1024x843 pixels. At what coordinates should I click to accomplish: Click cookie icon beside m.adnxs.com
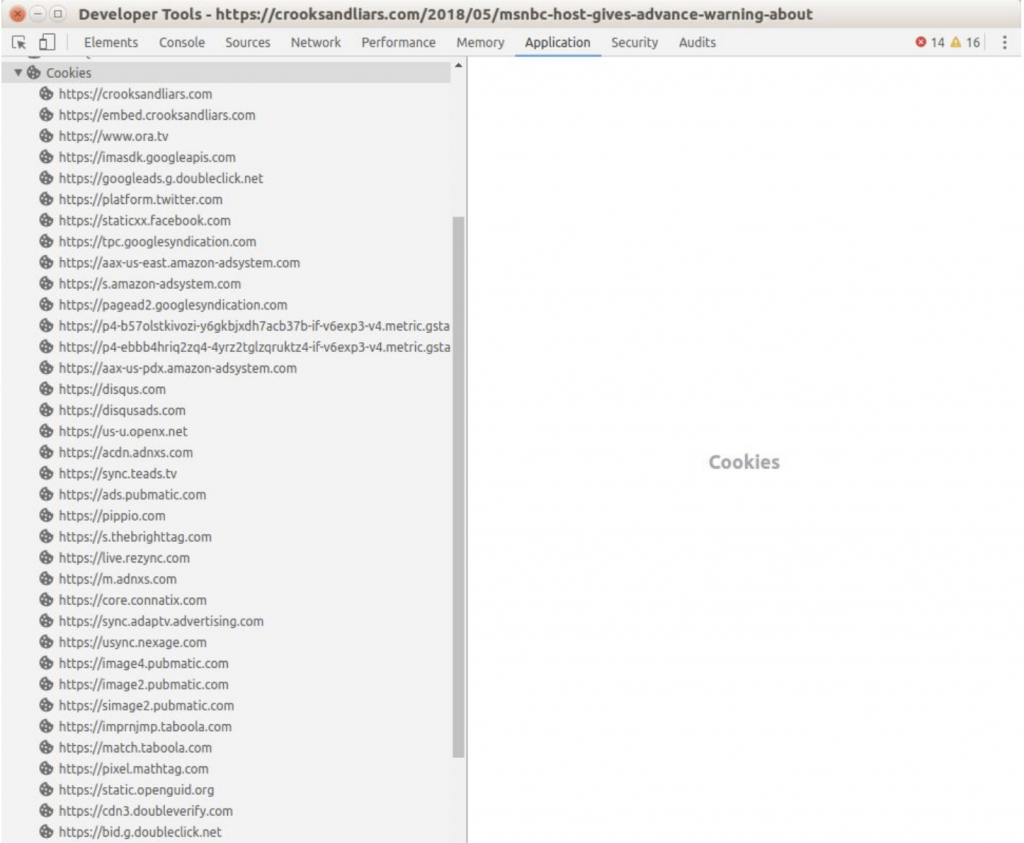[46, 579]
